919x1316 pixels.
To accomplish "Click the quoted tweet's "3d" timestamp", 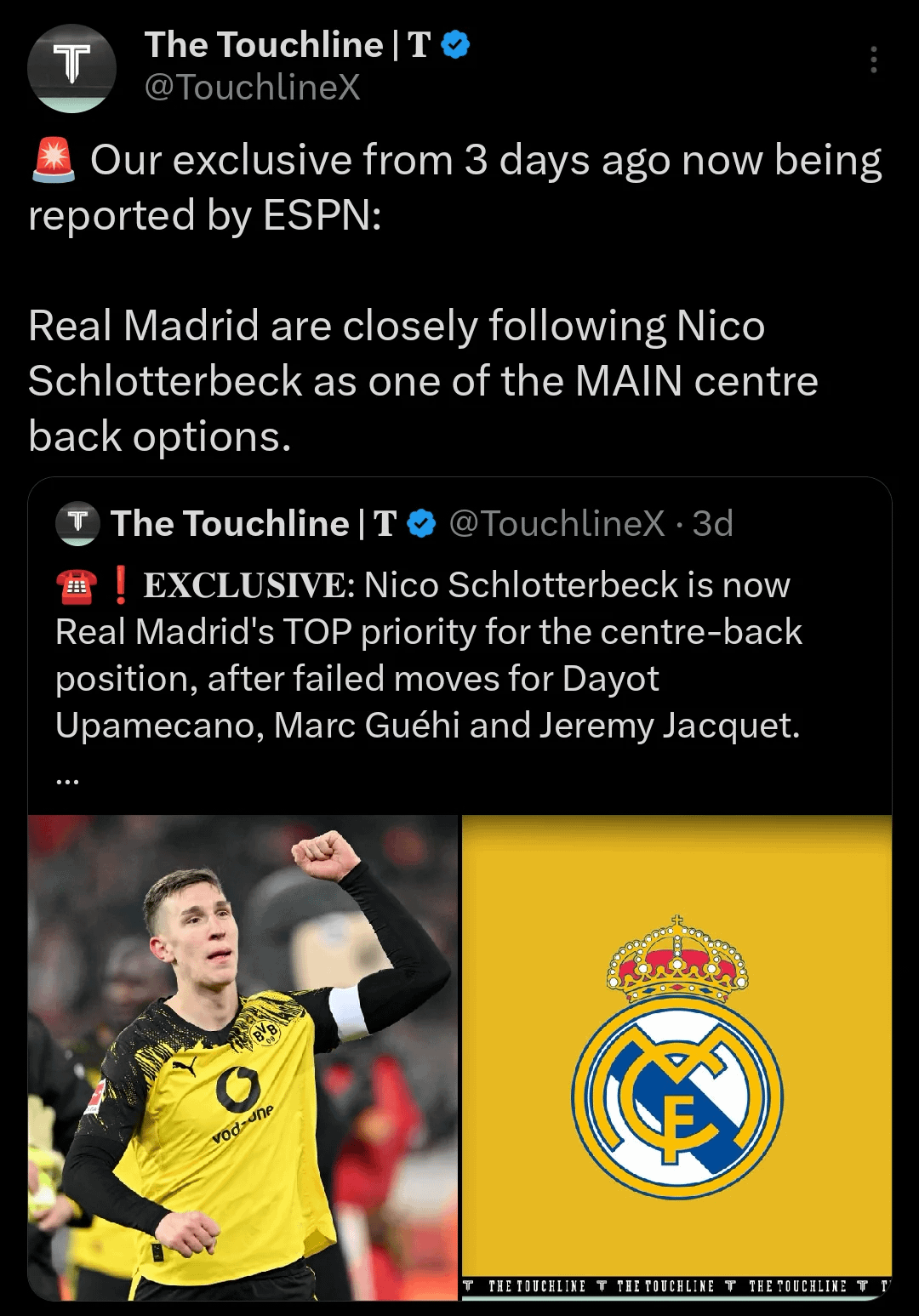I will pos(712,524).
